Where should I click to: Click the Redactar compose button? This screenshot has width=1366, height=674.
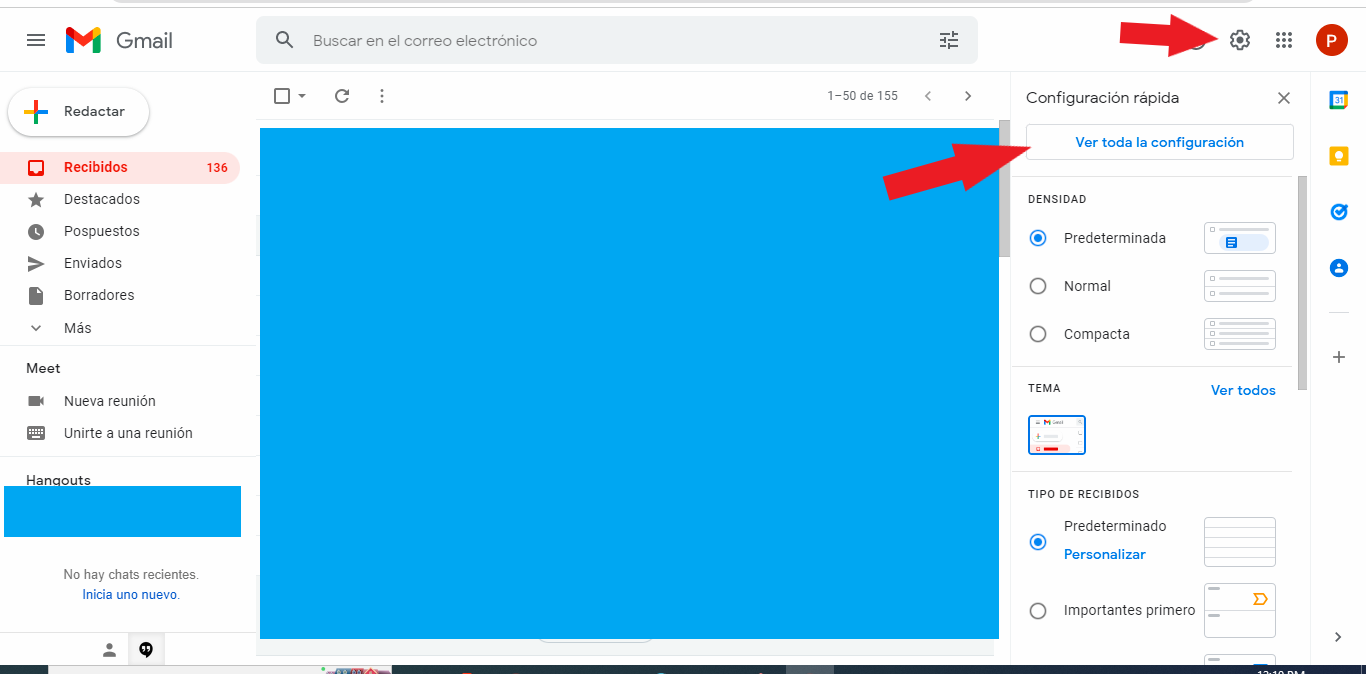pyautogui.click(x=79, y=112)
